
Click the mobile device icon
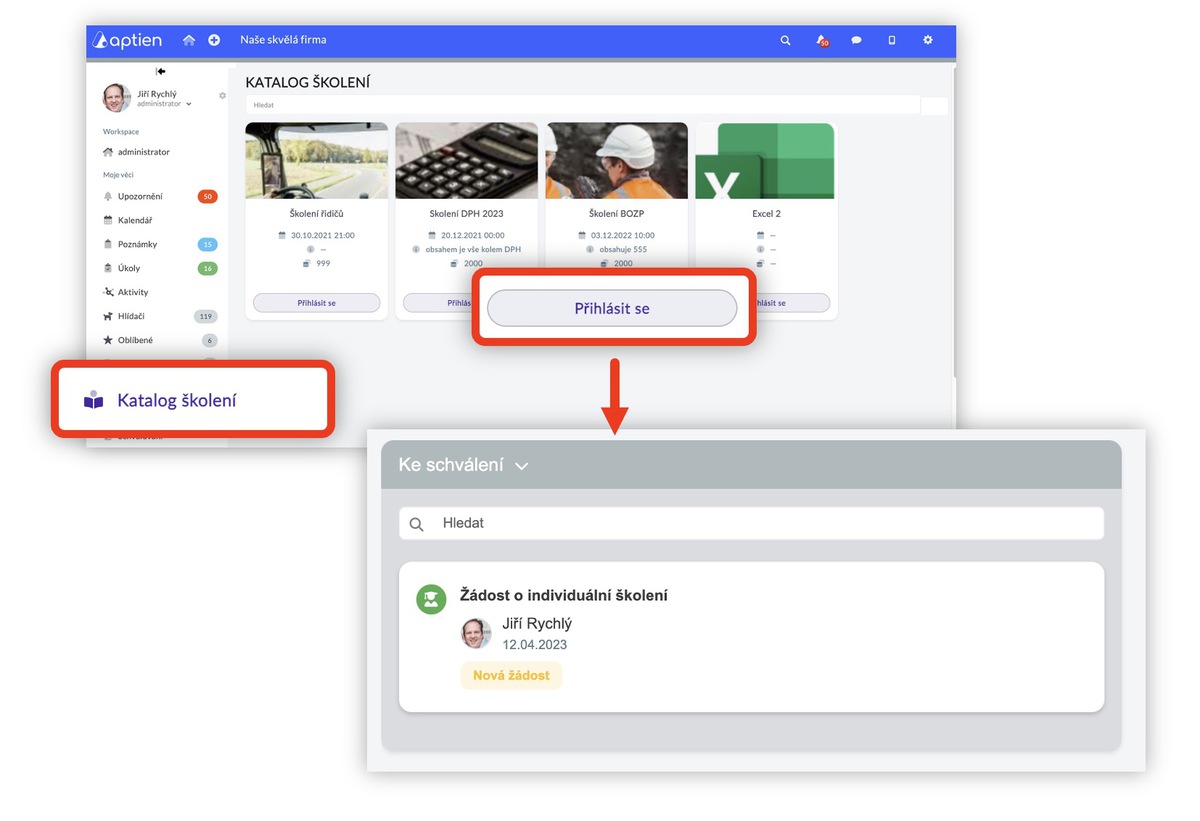[x=892, y=40]
